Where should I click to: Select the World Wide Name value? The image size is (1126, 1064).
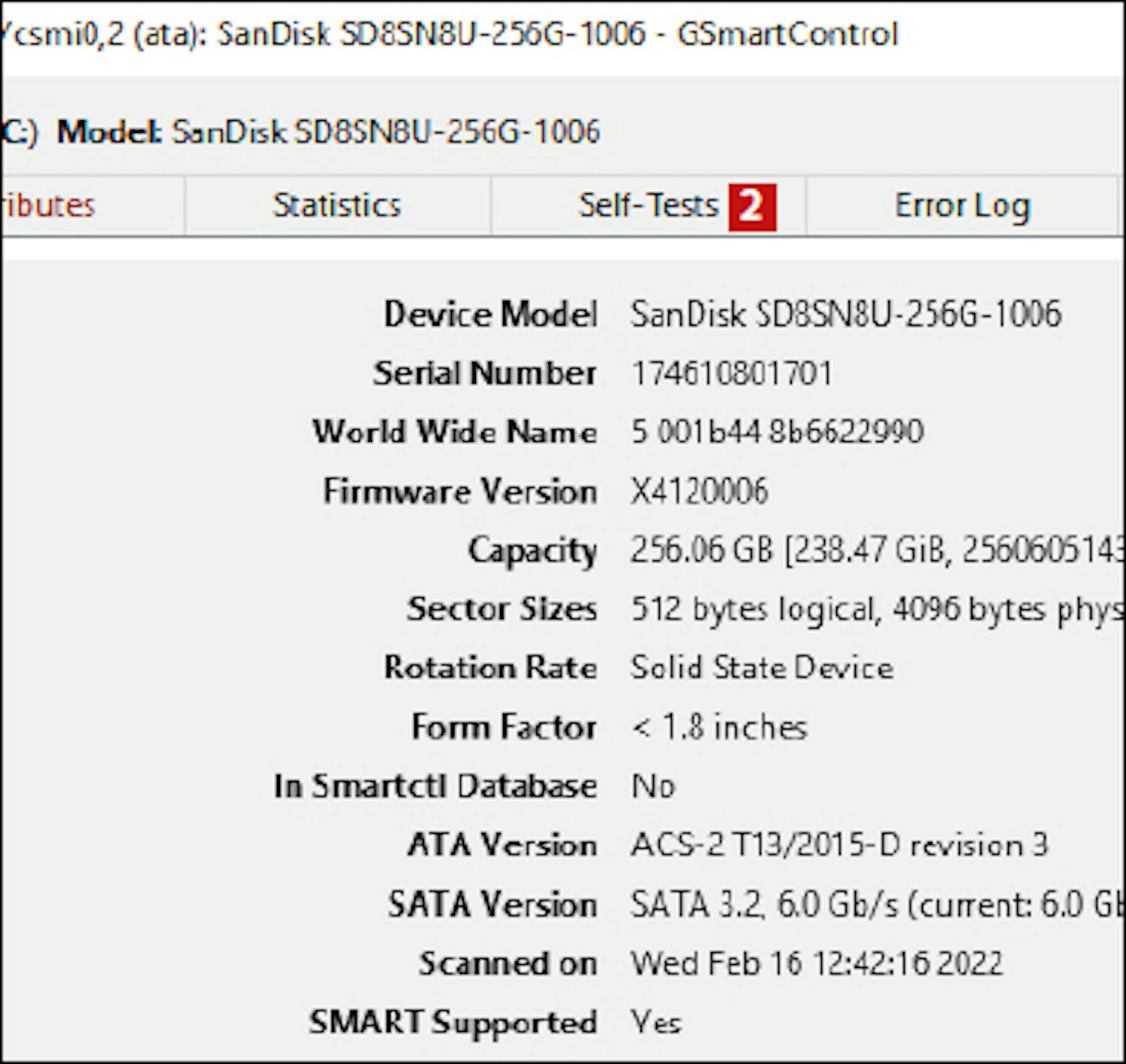pyautogui.click(x=776, y=431)
